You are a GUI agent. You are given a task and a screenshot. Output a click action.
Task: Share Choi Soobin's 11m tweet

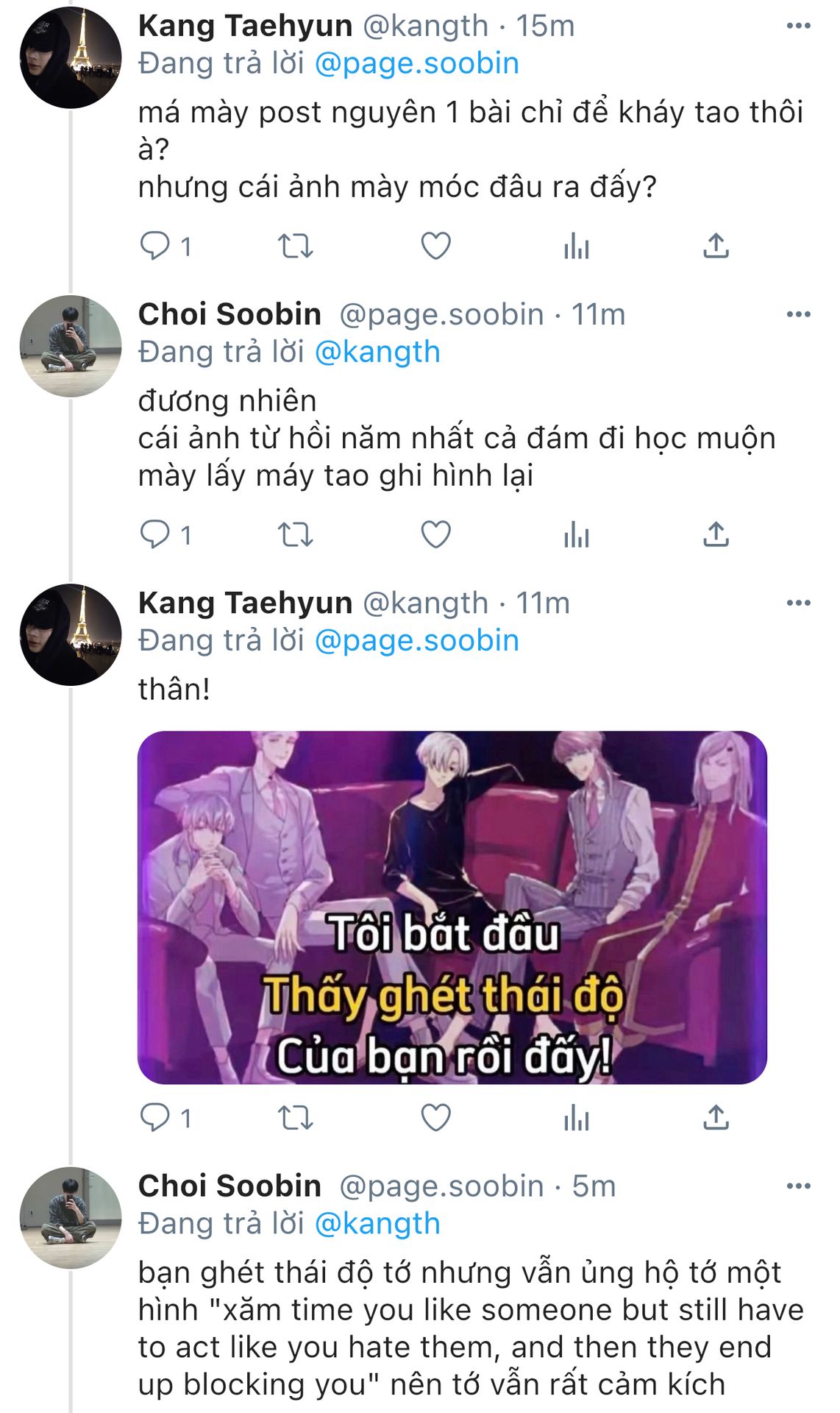[716, 534]
